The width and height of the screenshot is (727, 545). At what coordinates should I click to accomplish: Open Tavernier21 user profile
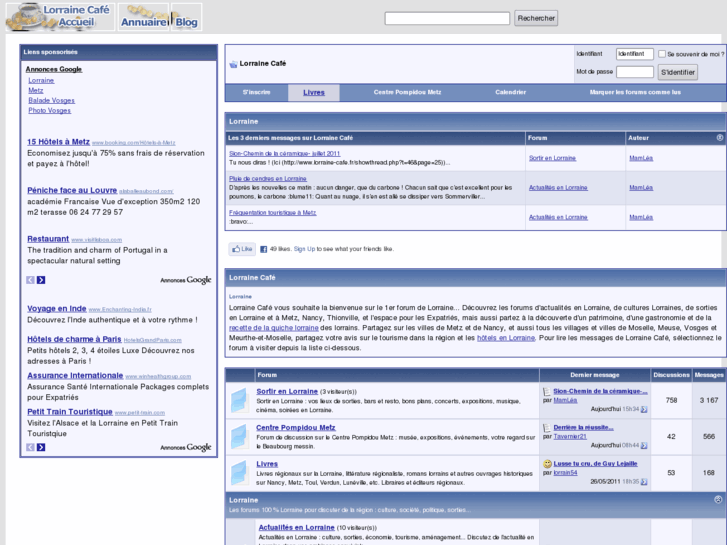click(x=570, y=436)
